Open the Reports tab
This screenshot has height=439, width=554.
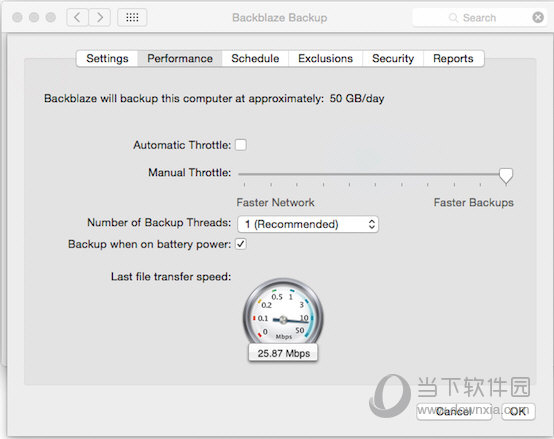(453, 58)
